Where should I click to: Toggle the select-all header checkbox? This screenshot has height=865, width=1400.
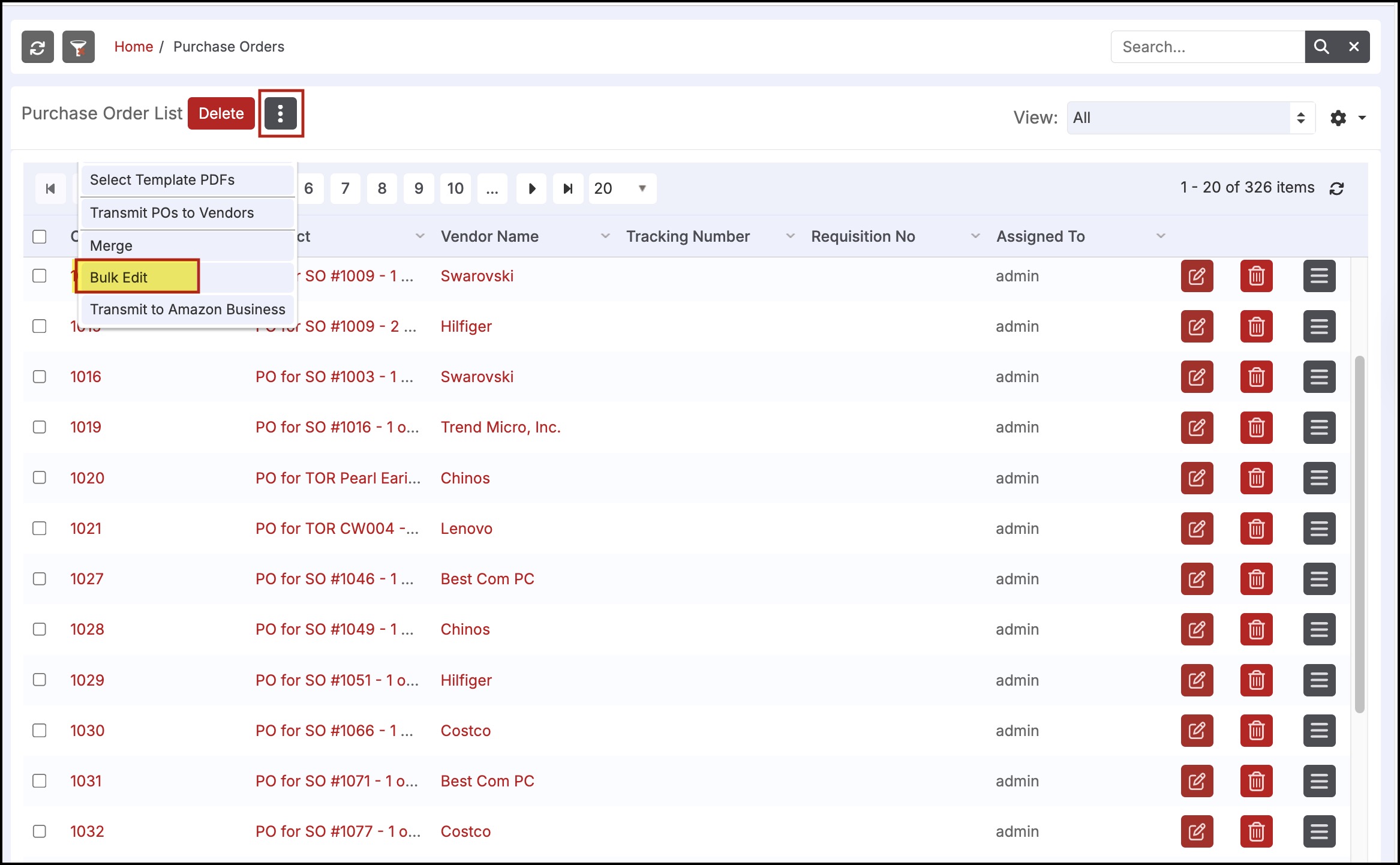(40, 236)
